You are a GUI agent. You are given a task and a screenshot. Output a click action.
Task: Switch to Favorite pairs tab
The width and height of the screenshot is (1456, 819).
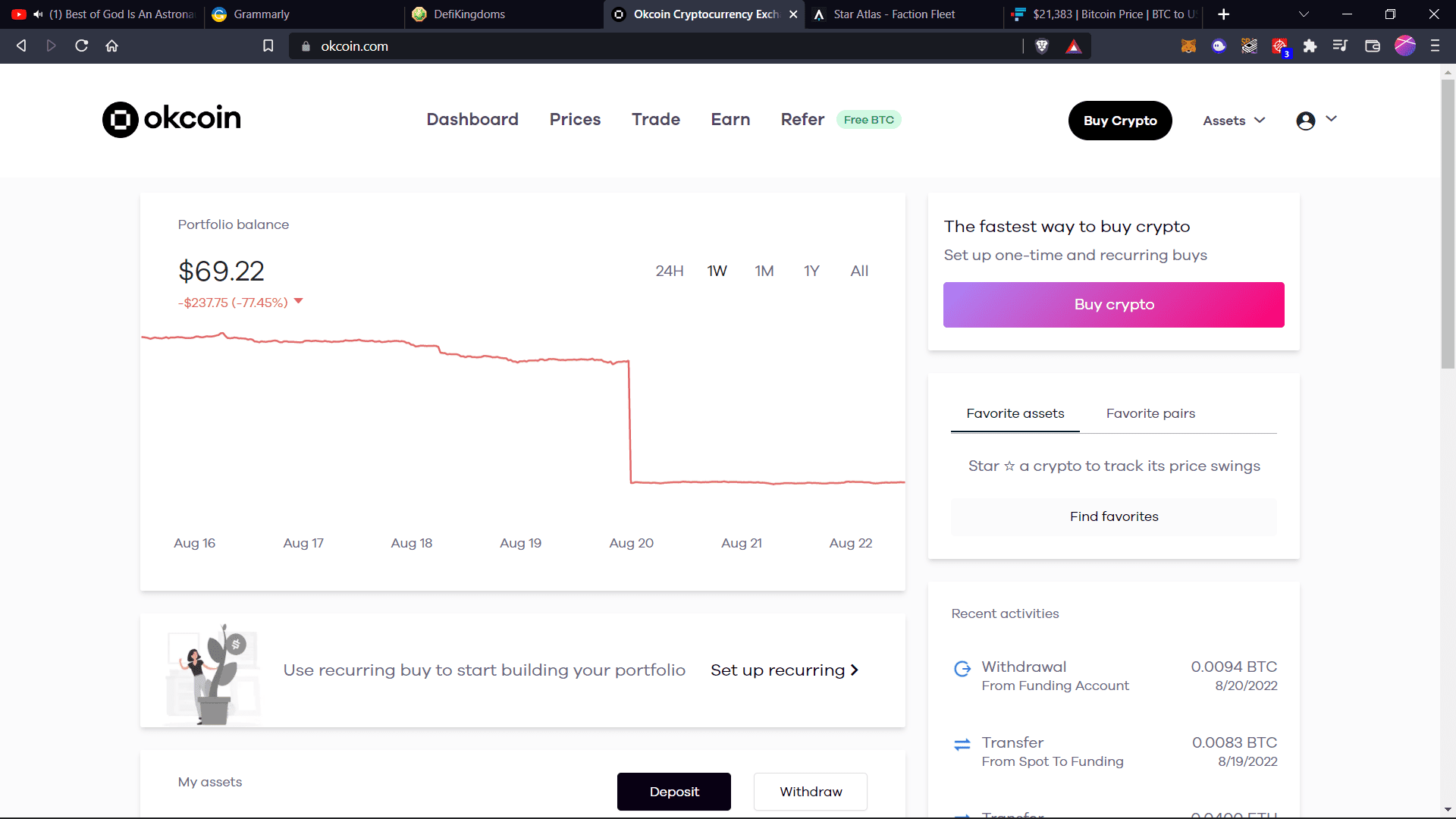pos(1150,413)
